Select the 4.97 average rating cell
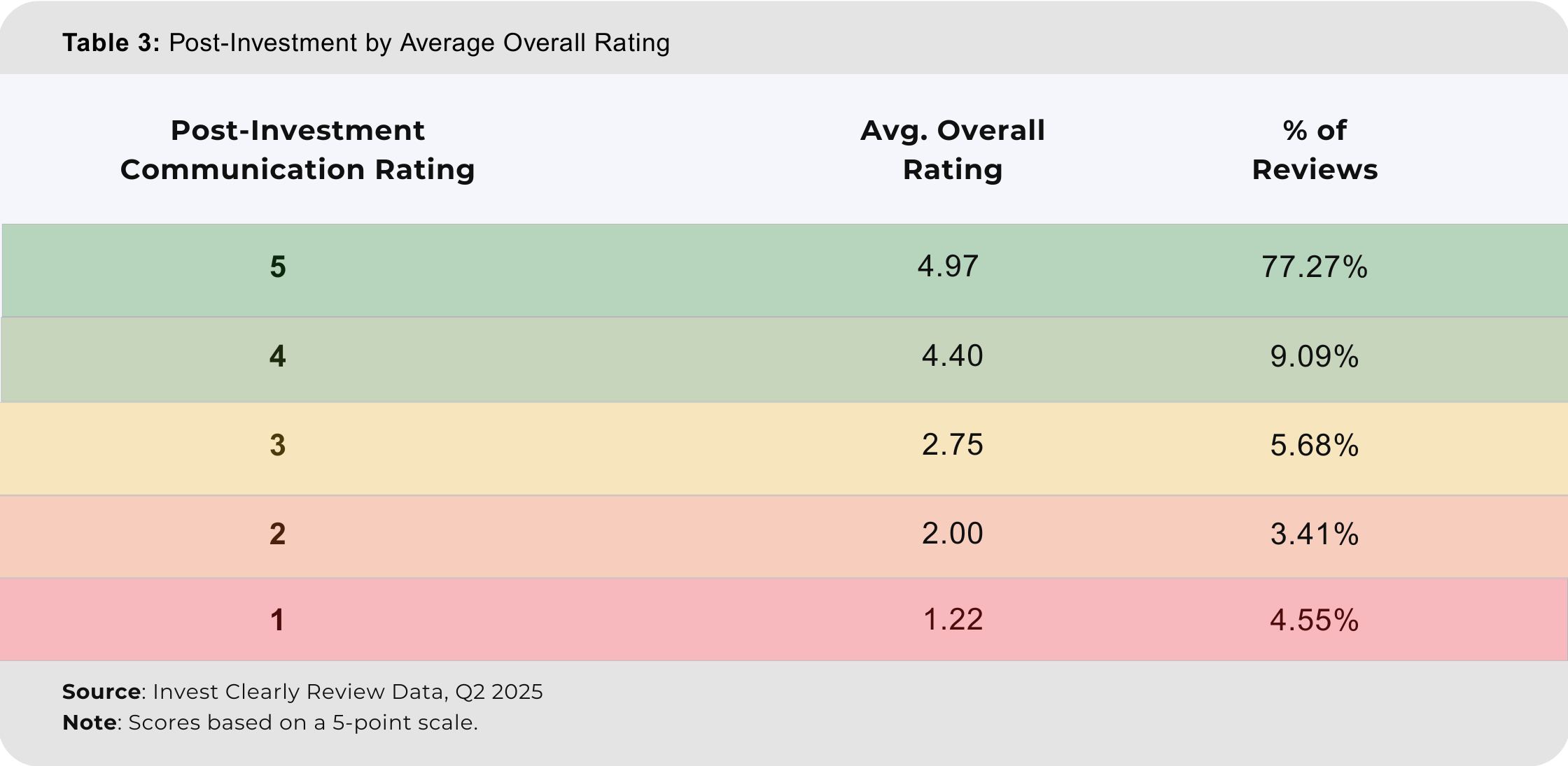 tap(948, 267)
